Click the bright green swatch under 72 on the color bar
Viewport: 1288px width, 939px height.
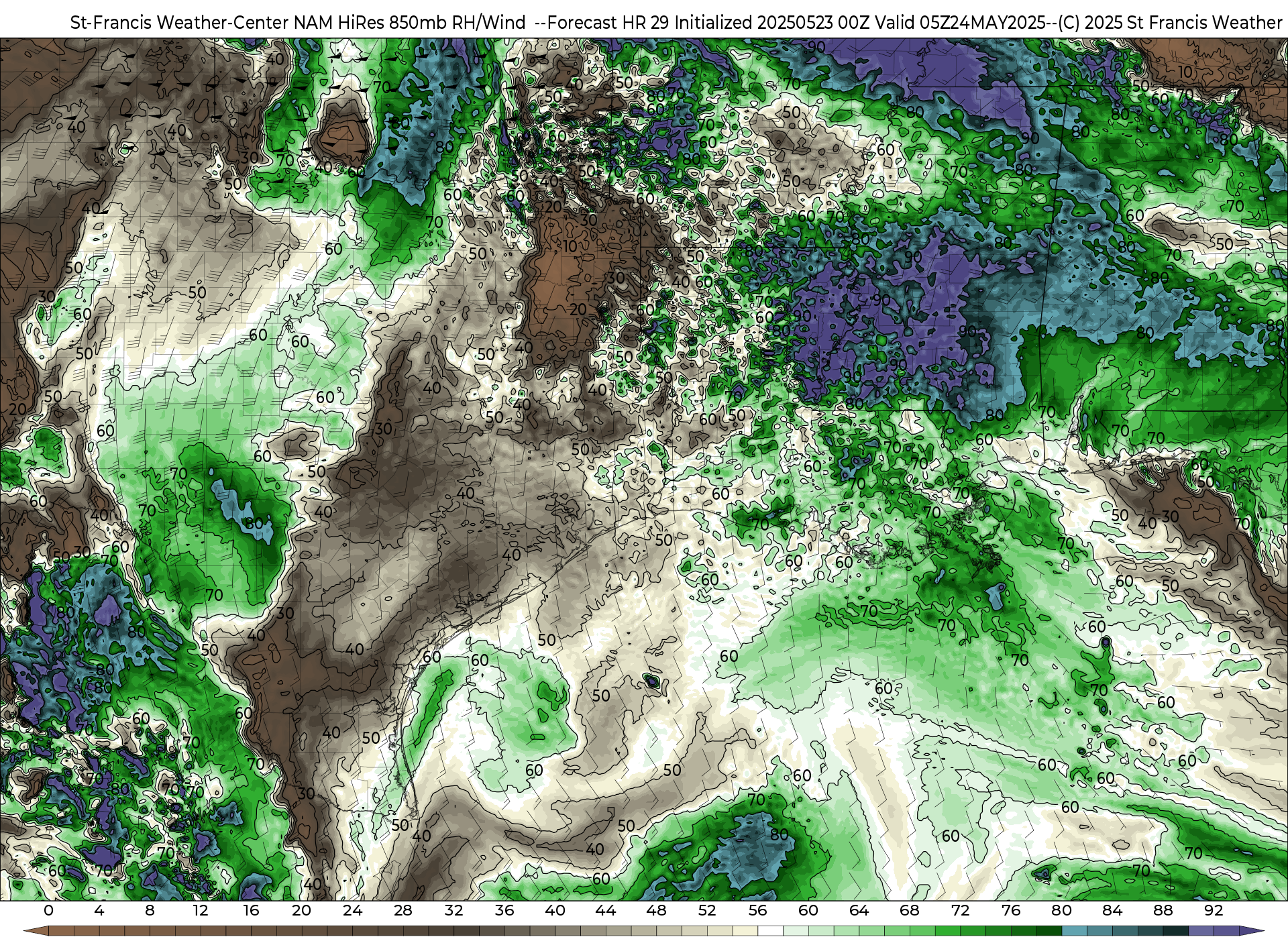click(x=973, y=931)
